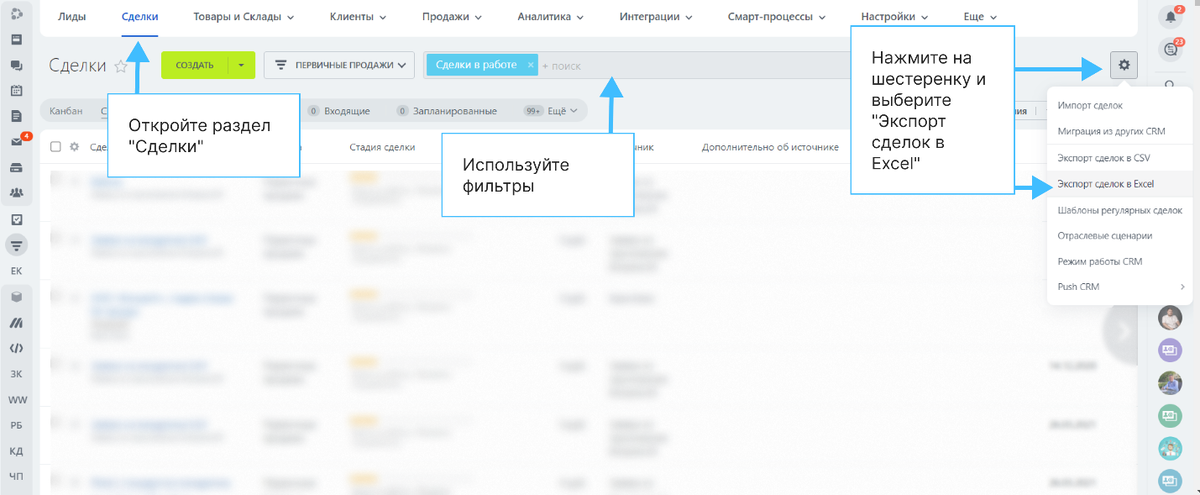Viewport: 1200px width, 495px height.
Task: Open the man's photo avatar chat in right panel
Action: 1170,317
